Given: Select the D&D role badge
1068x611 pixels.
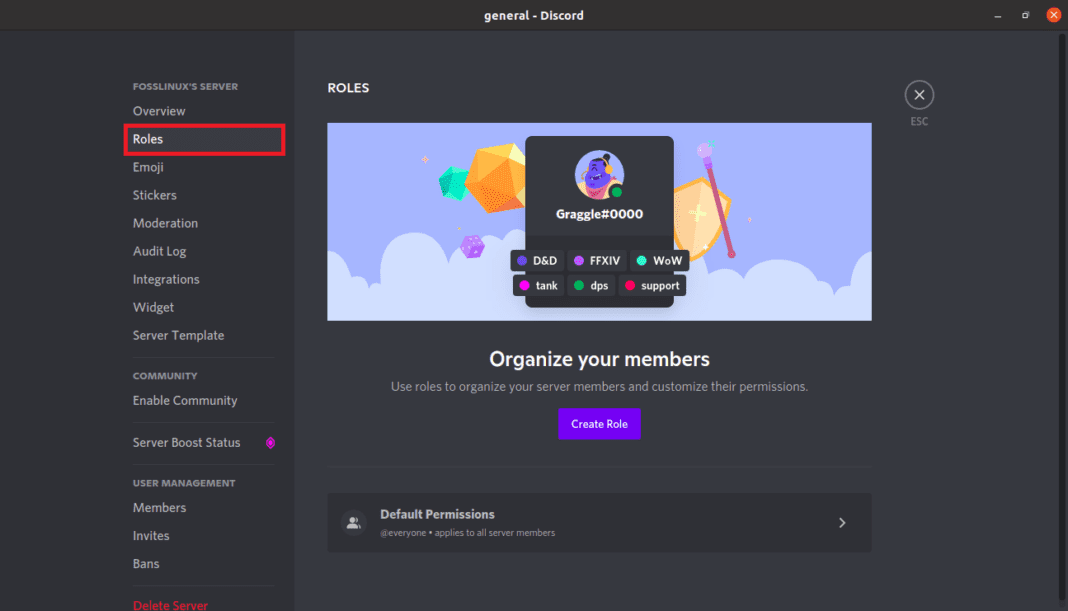Looking at the screenshot, I should pyautogui.click(x=537, y=260).
